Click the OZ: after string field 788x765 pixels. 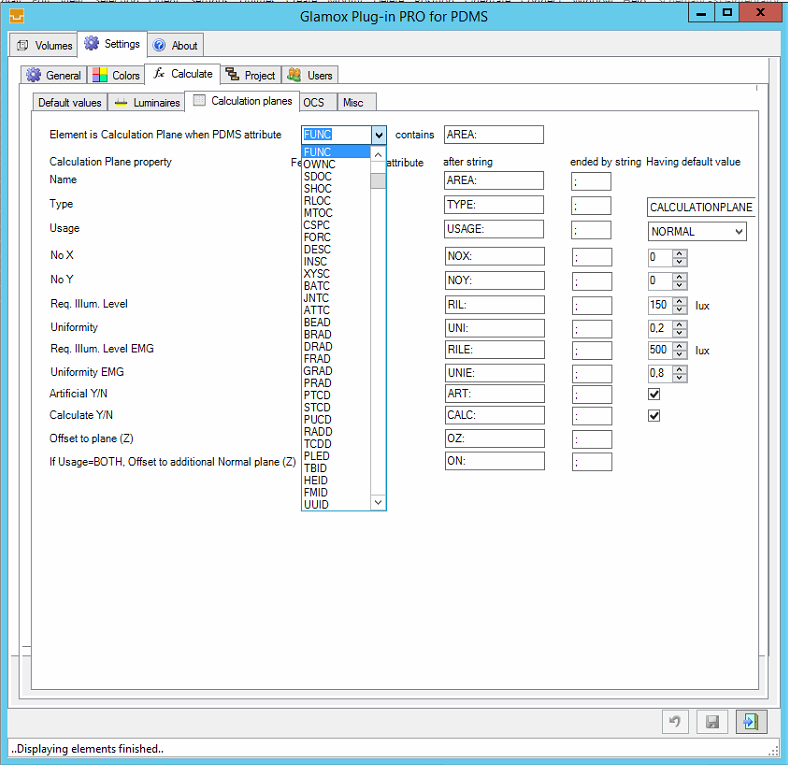pyautogui.click(x=495, y=438)
